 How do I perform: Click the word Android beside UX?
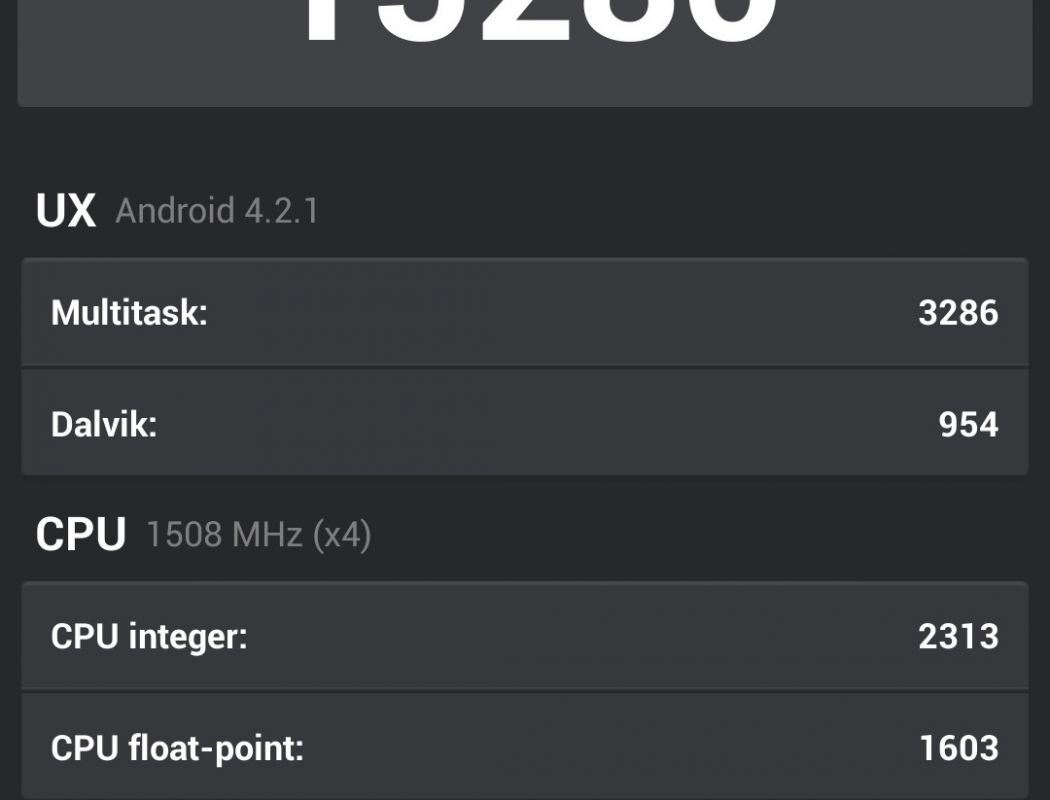[x=174, y=211]
